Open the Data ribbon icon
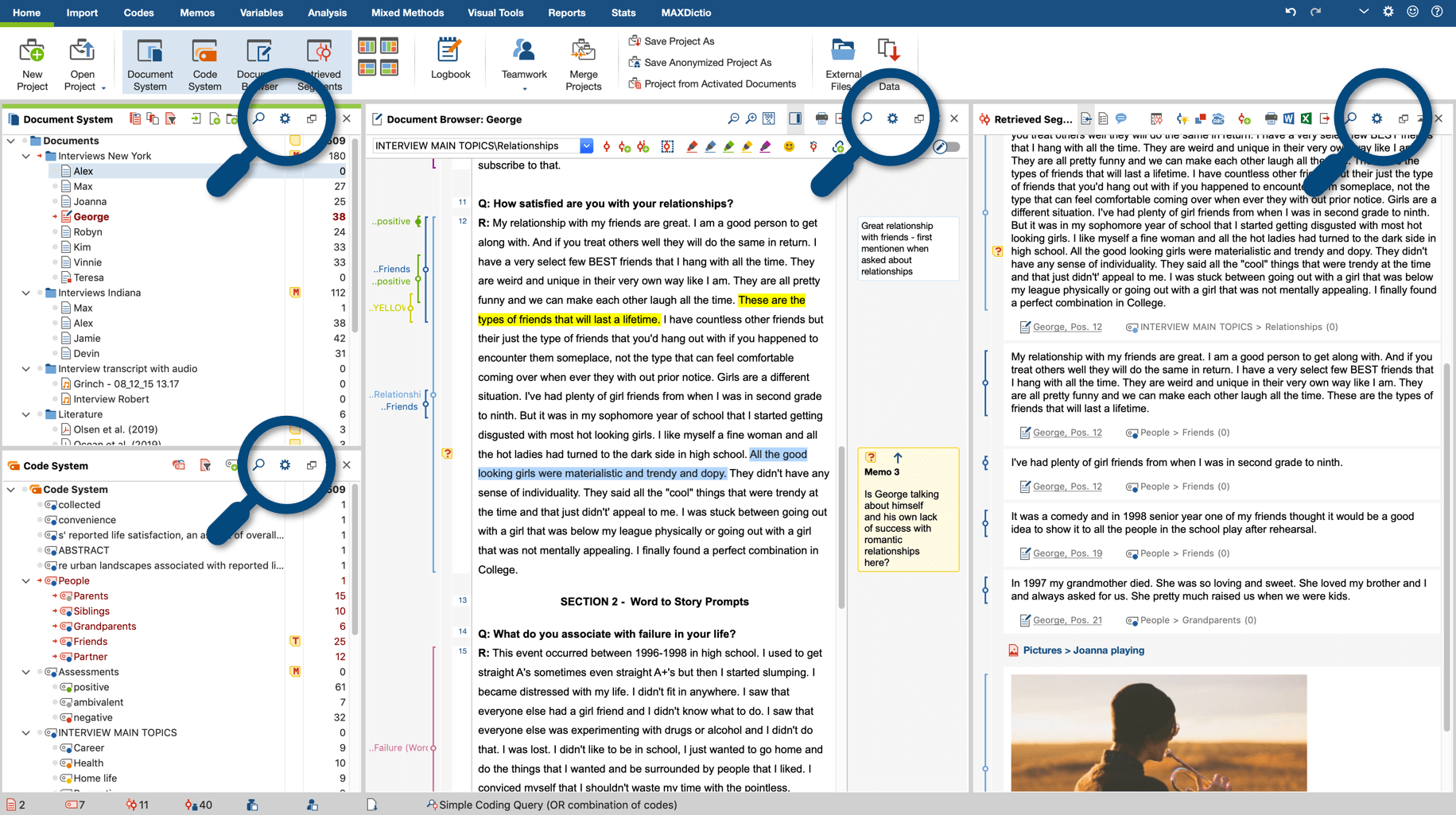Screen dimensions: 1456x815 pos(889,64)
